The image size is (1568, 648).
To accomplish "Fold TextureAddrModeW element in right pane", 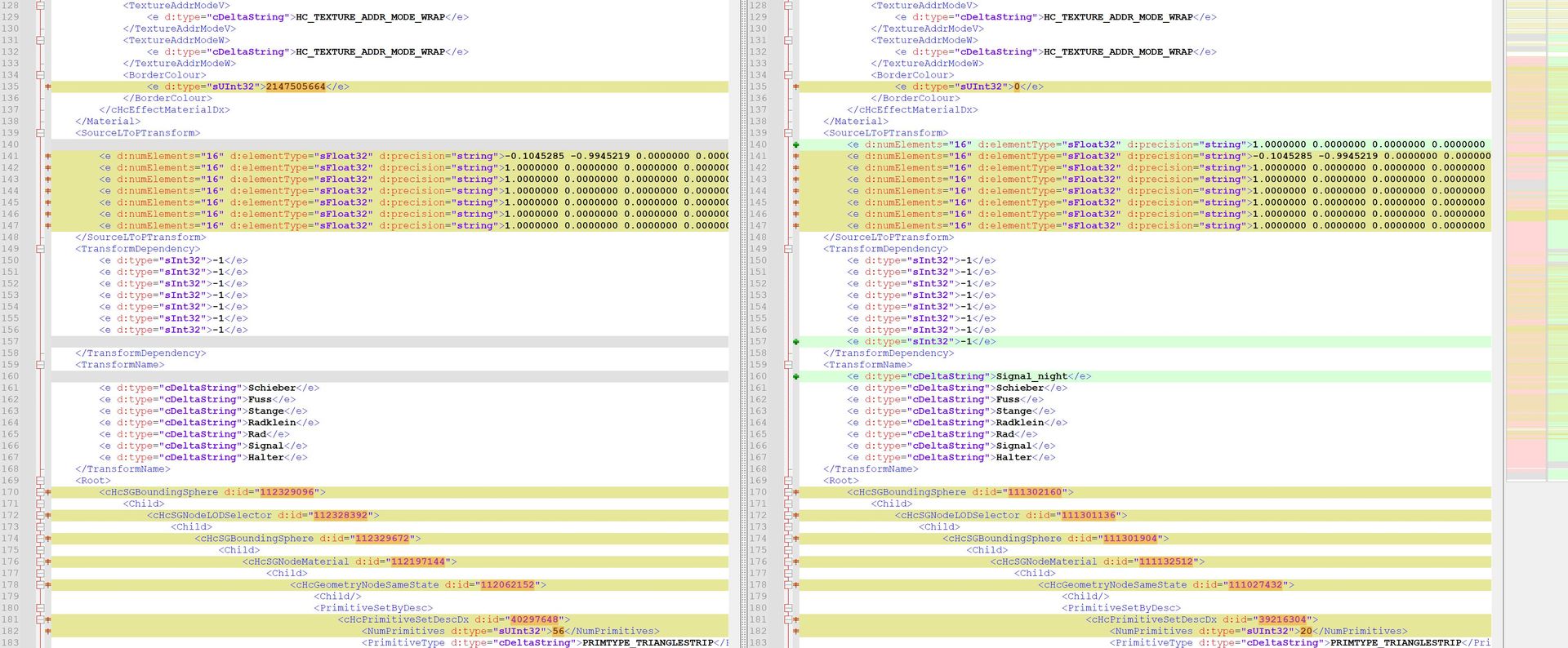I will click(x=787, y=40).
